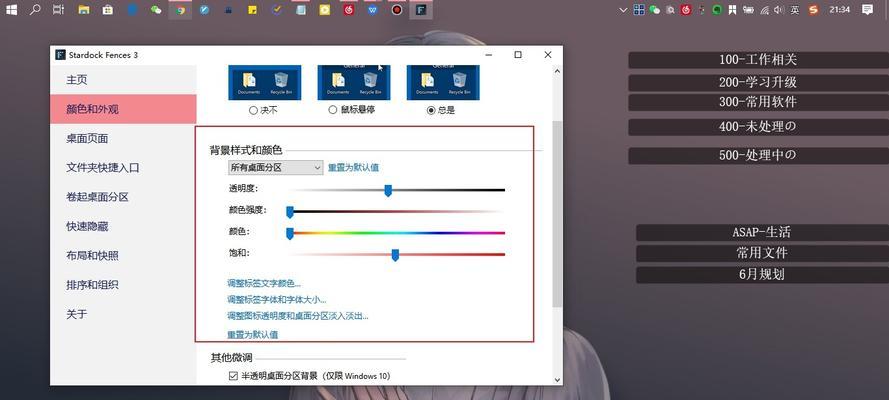Click 重置为默认值 beside the partition dropdown
This screenshot has width=889, height=400.
pos(353,168)
